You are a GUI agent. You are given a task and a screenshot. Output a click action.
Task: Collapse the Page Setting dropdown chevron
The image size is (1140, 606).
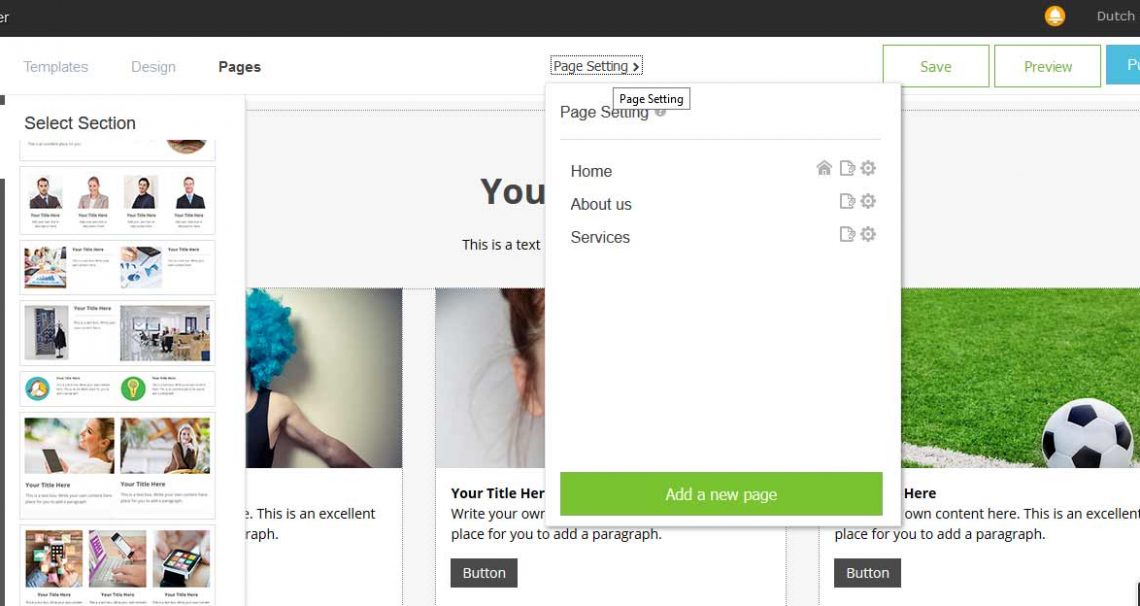click(636, 67)
